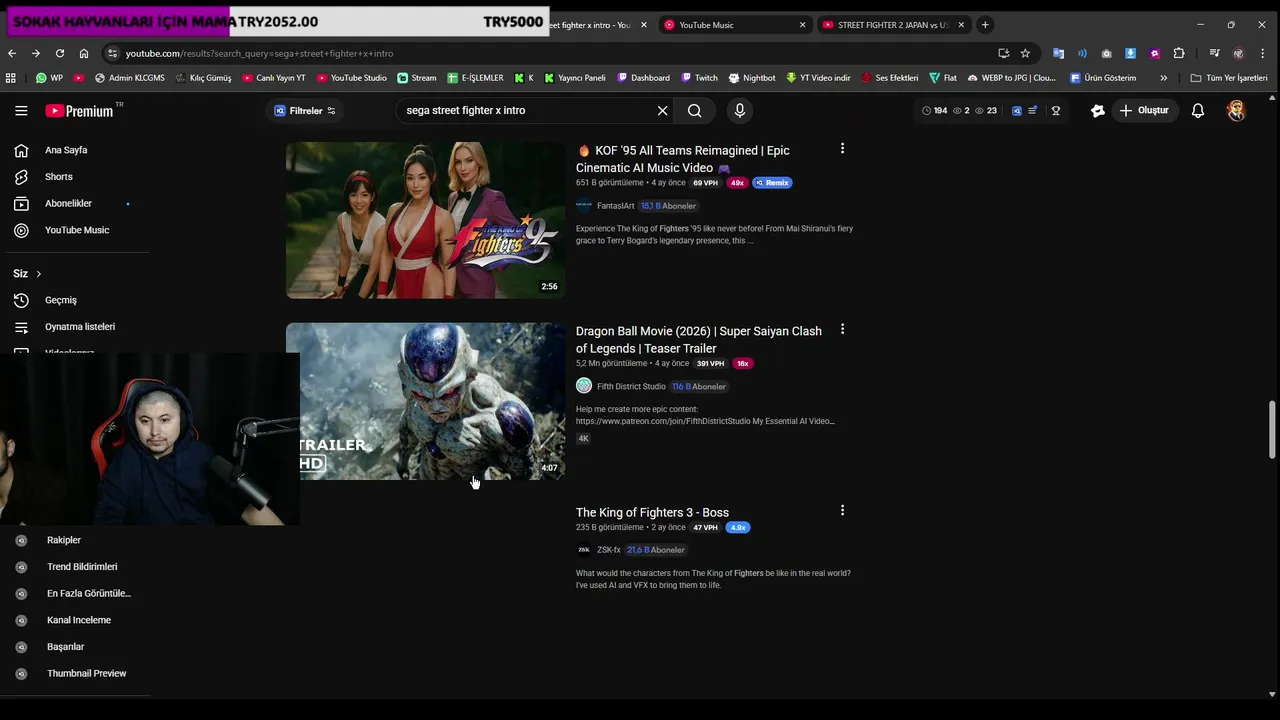Open the YouTube hamburger guide menu

coord(21,111)
